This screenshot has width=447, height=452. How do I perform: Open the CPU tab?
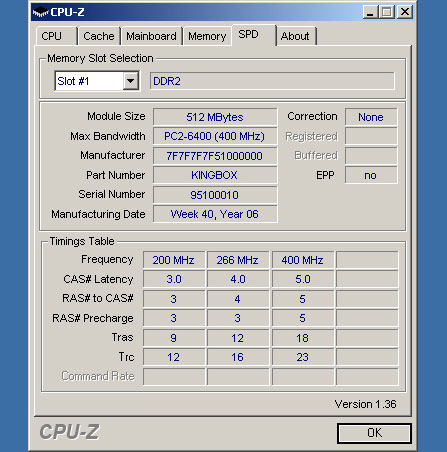pyautogui.click(x=56, y=36)
